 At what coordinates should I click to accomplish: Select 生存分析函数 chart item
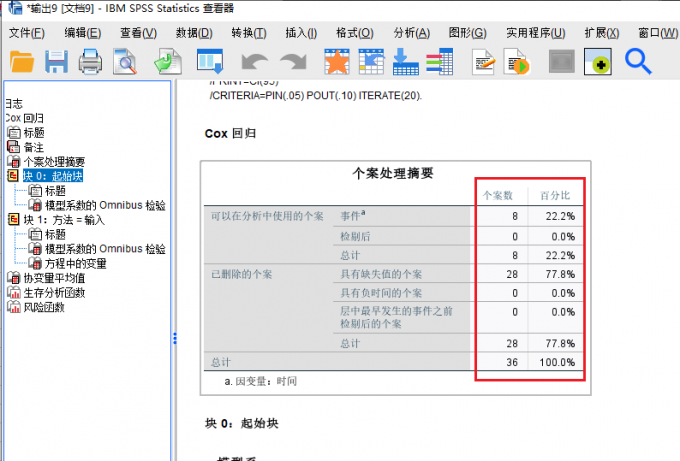point(54,293)
